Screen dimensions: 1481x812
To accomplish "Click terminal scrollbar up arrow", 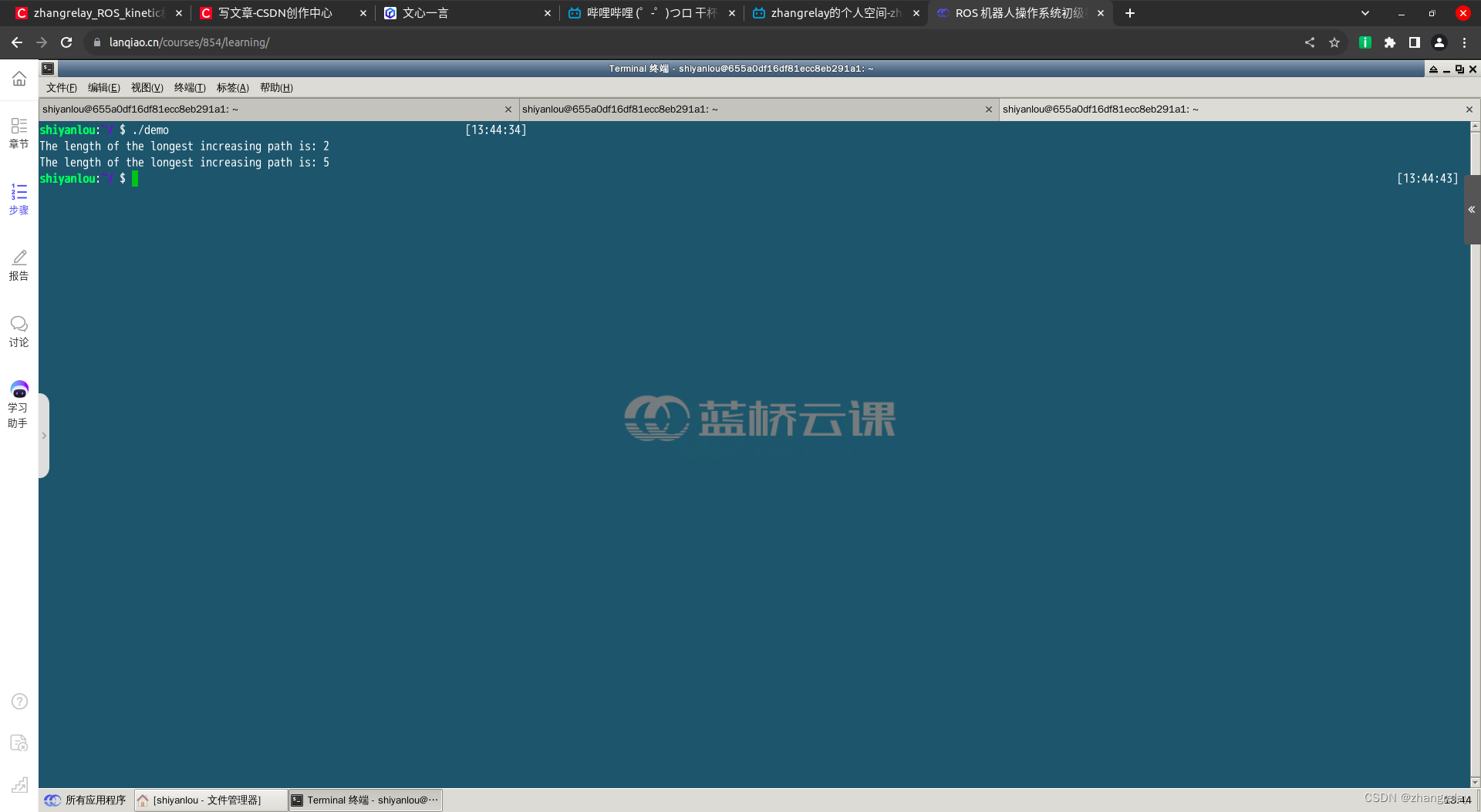I will click(1475, 126).
